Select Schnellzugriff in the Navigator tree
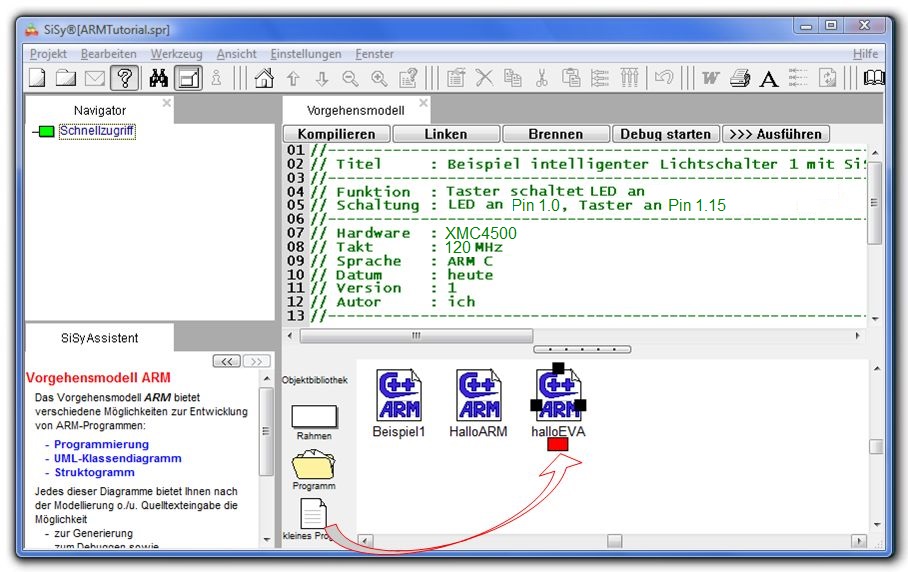 97,131
